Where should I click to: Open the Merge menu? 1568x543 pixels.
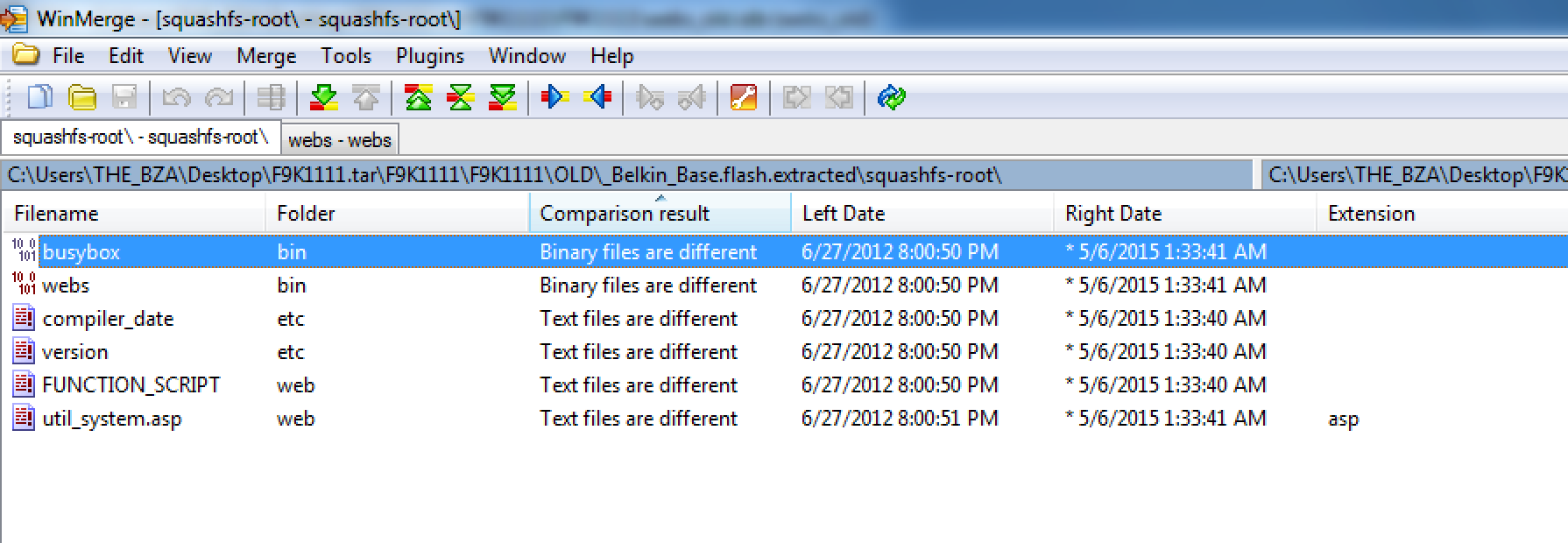click(x=266, y=56)
